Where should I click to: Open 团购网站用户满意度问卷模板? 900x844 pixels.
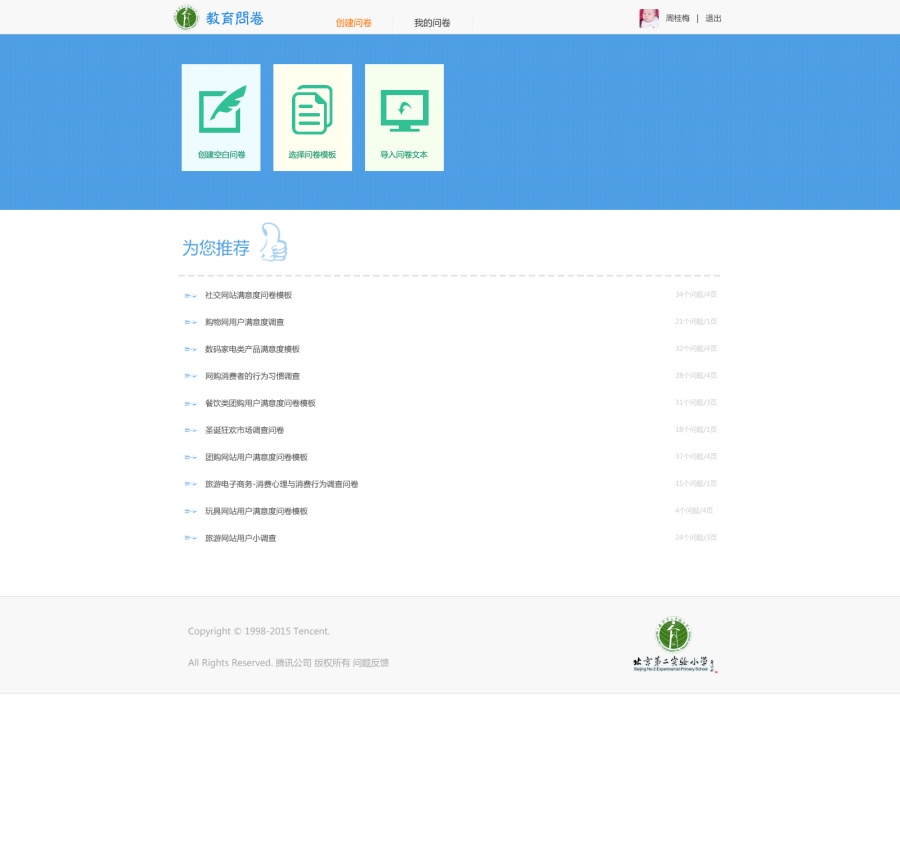point(257,457)
